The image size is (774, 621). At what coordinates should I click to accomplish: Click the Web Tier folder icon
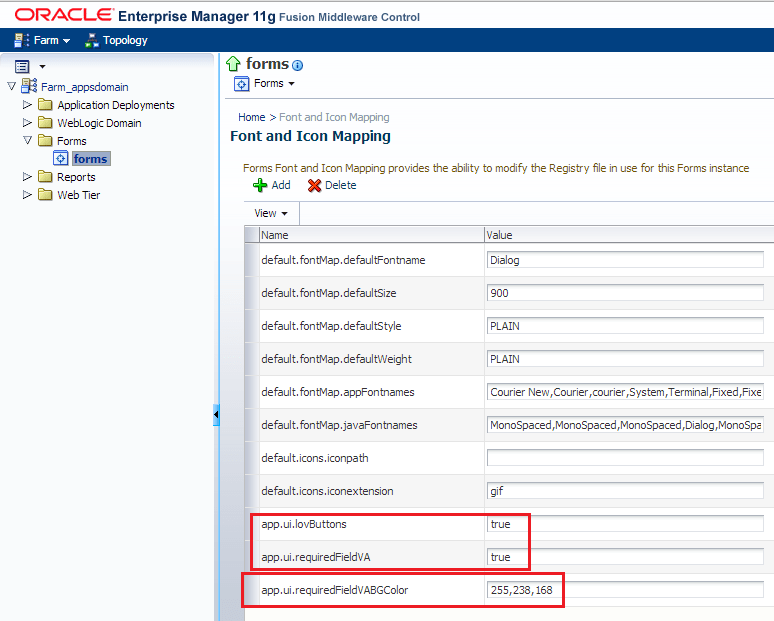pyautogui.click(x=45, y=194)
